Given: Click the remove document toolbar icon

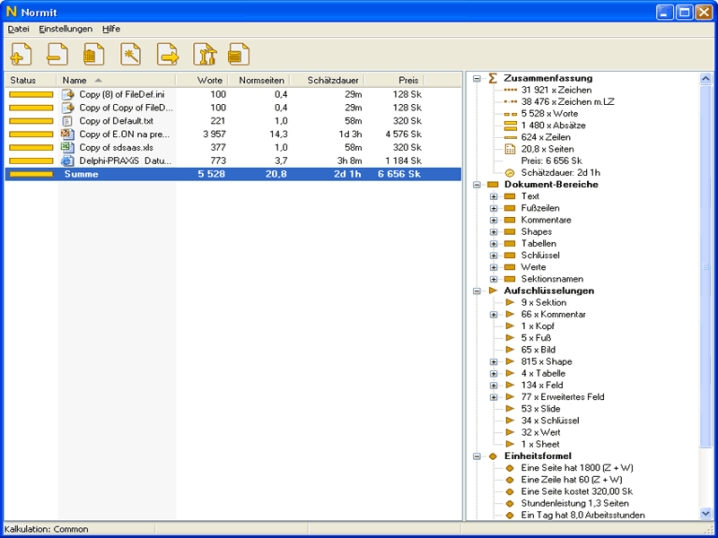Looking at the screenshot, I should pyautogui.click(x=57, y=53).
